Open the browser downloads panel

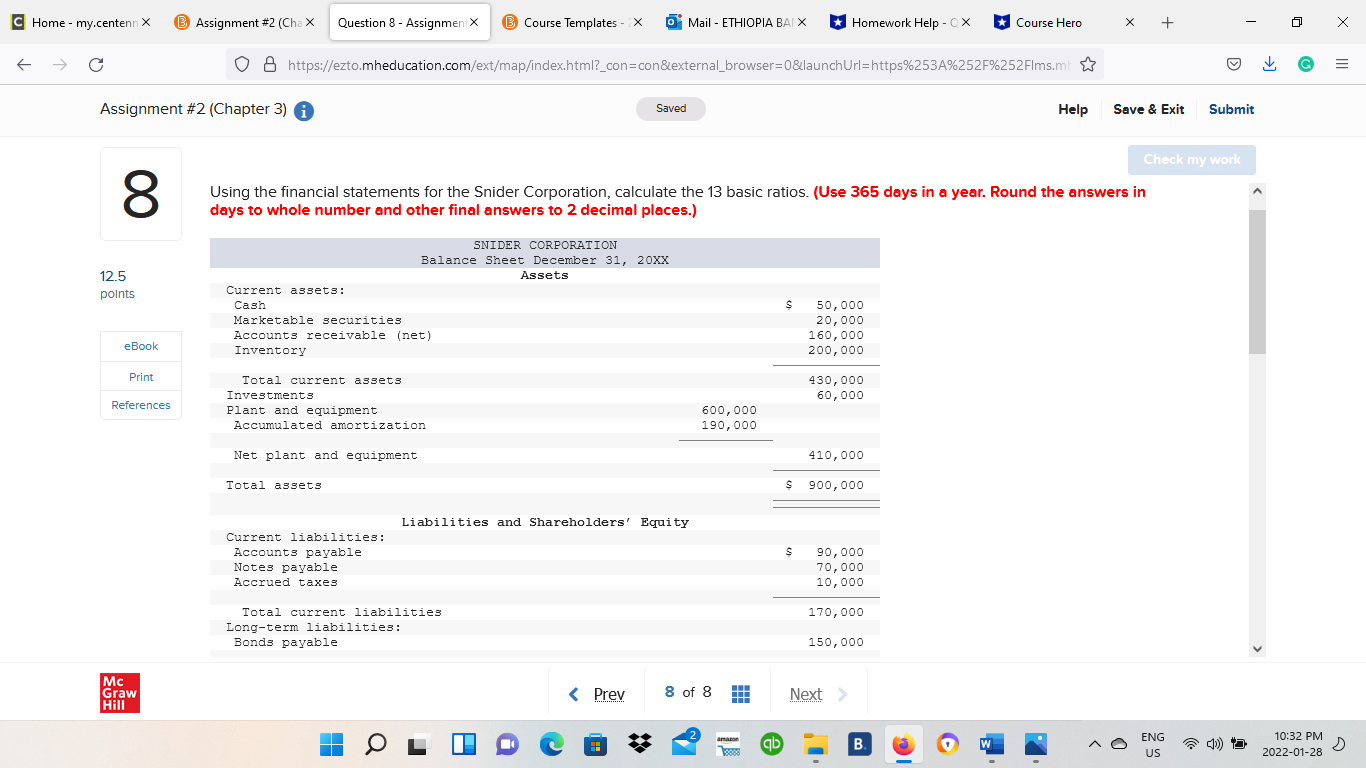tap(1271, 66)
